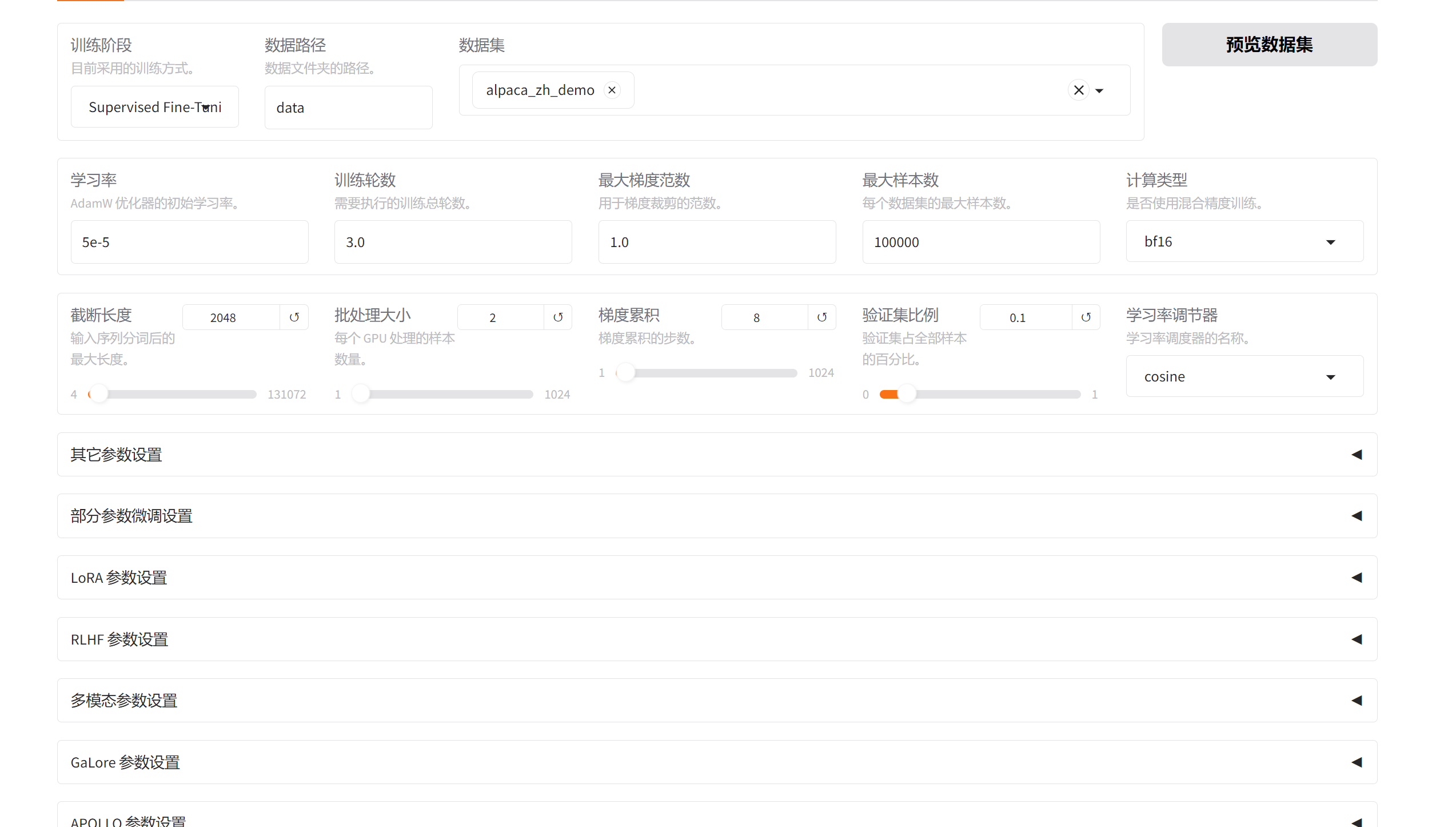Remove the alpaca_zh_demo dataset tag
Viewport: 1456px width, 827px height.
[612, 90]
